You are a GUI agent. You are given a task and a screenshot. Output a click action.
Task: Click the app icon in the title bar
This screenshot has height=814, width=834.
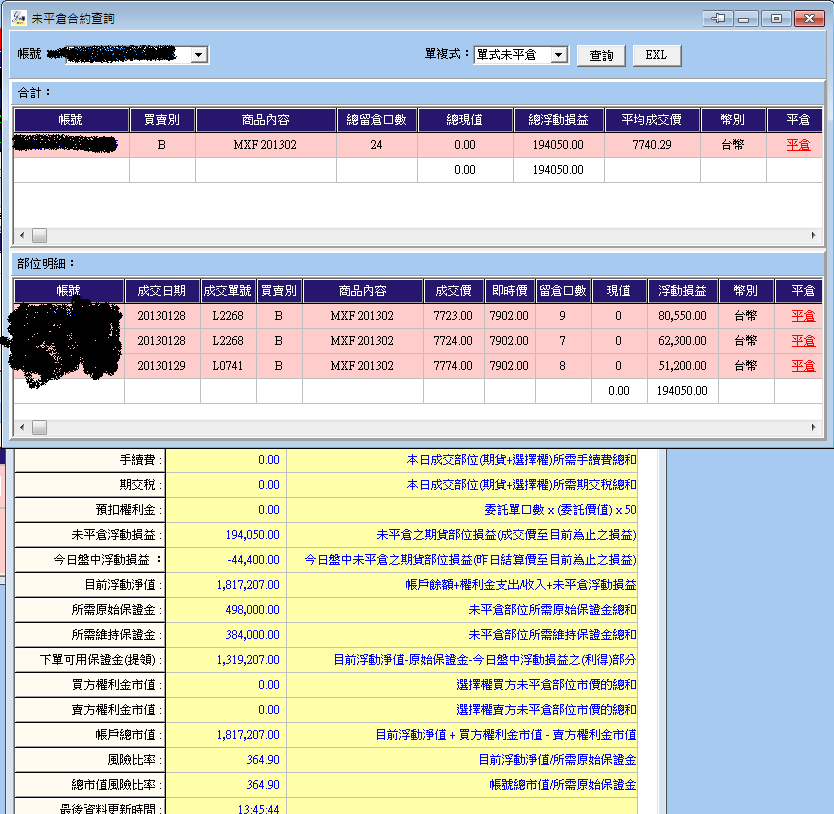click(18, 18)
